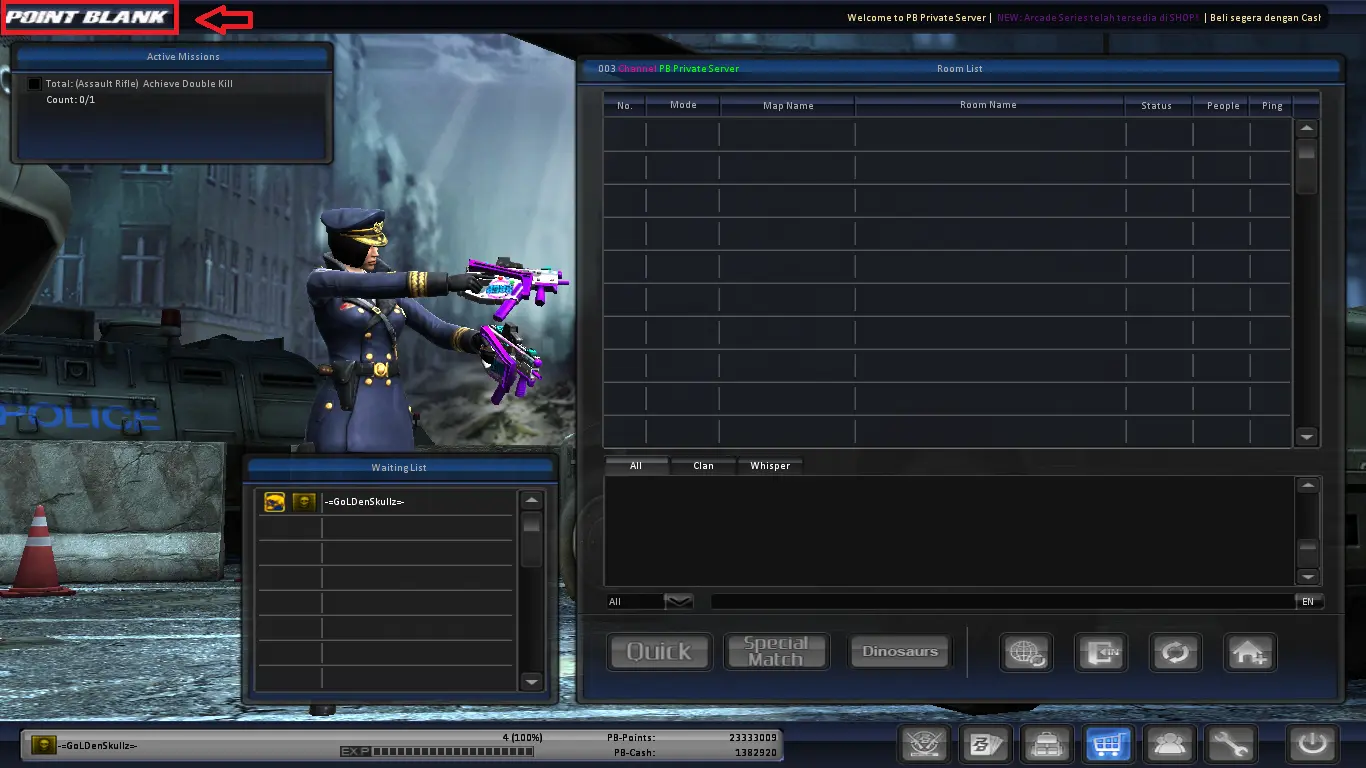
Task: Toggle the EN chat language button
Action: (x=1309, y=601)
